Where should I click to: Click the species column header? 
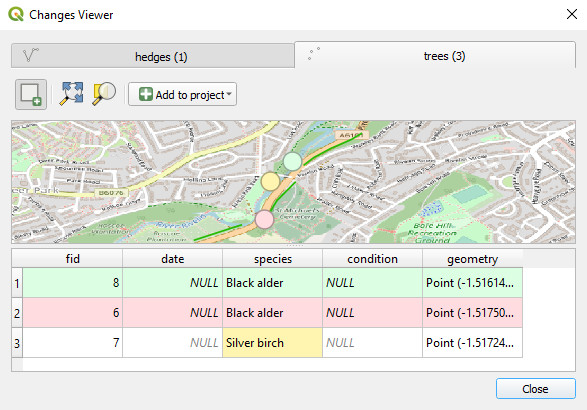pos(273,259)
